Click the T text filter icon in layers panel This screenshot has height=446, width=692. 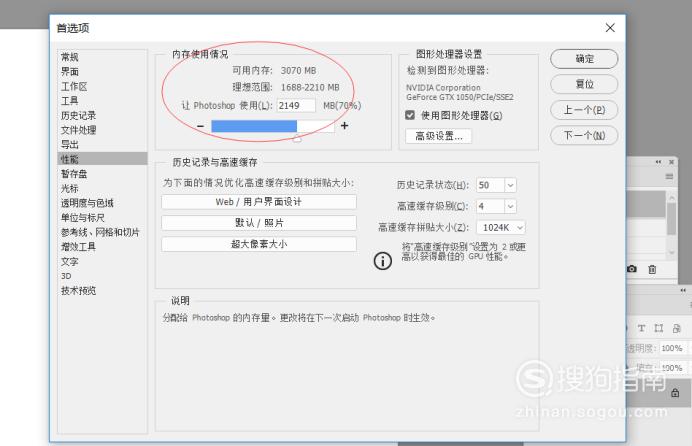641,328
